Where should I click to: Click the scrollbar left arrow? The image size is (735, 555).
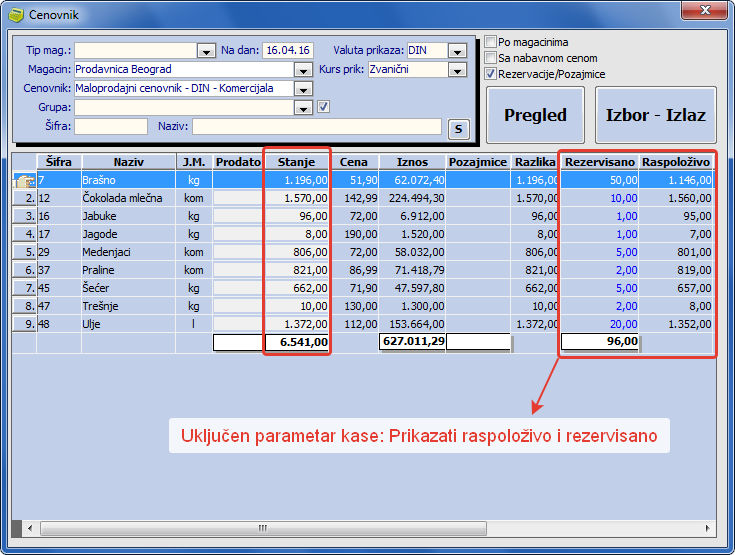coord(30,528)
